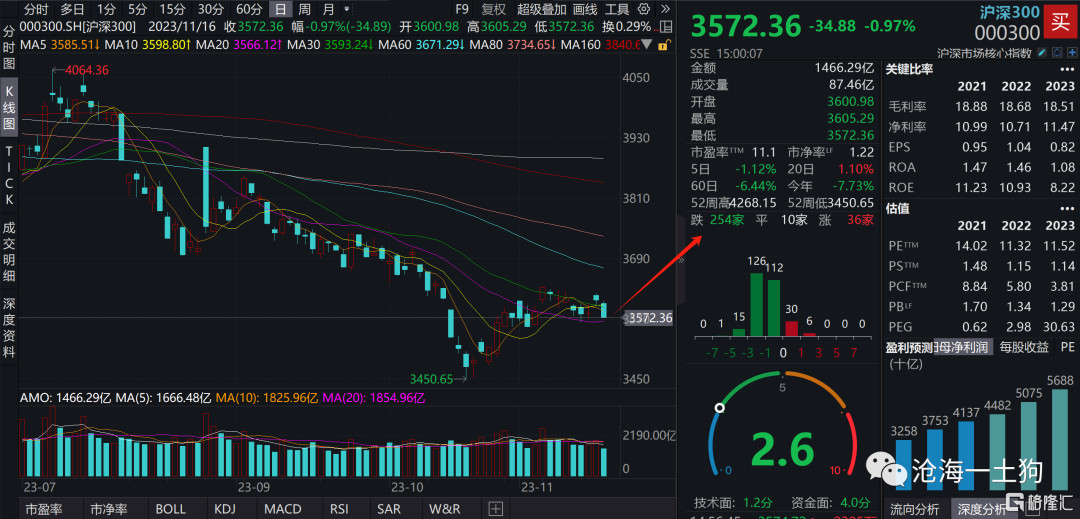Open the 画线 drawing tool
1080x519 pixels.
pos(585,9)
